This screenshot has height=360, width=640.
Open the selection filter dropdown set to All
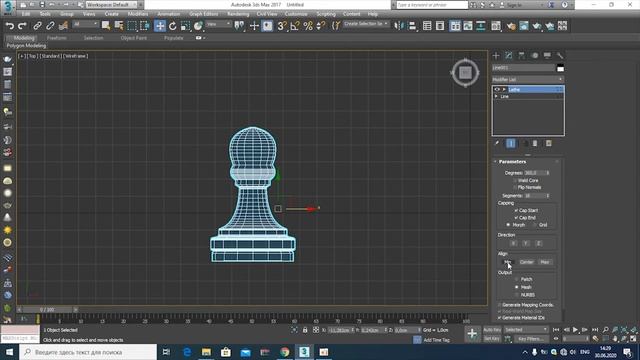click(x=85, y=24)
